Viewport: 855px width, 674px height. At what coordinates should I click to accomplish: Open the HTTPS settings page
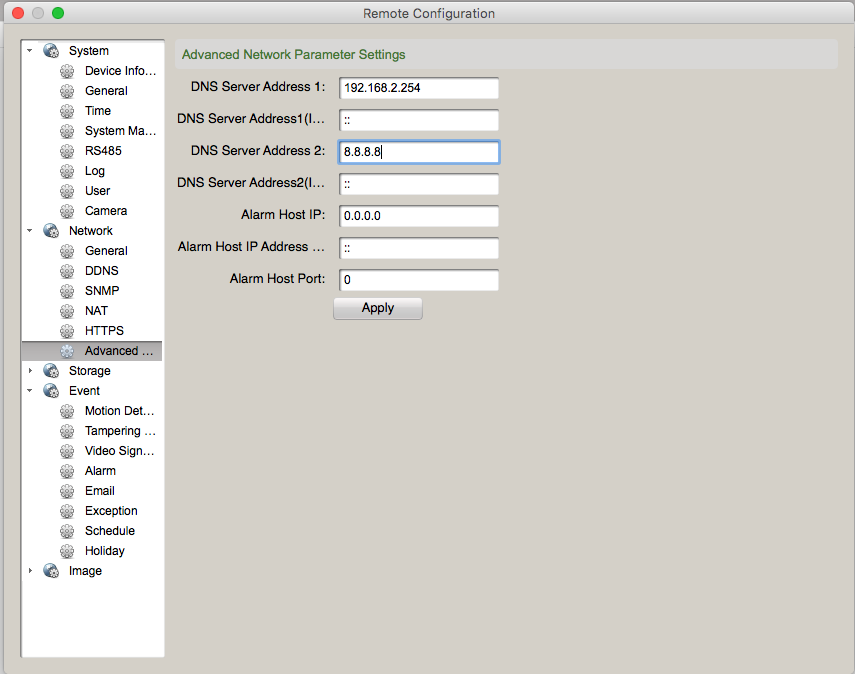(104, 331)
